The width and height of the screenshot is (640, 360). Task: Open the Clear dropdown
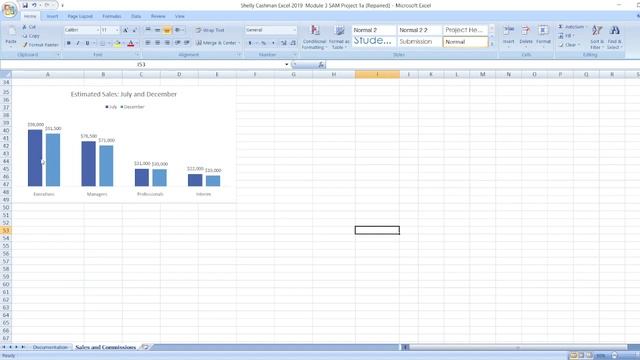569,45
